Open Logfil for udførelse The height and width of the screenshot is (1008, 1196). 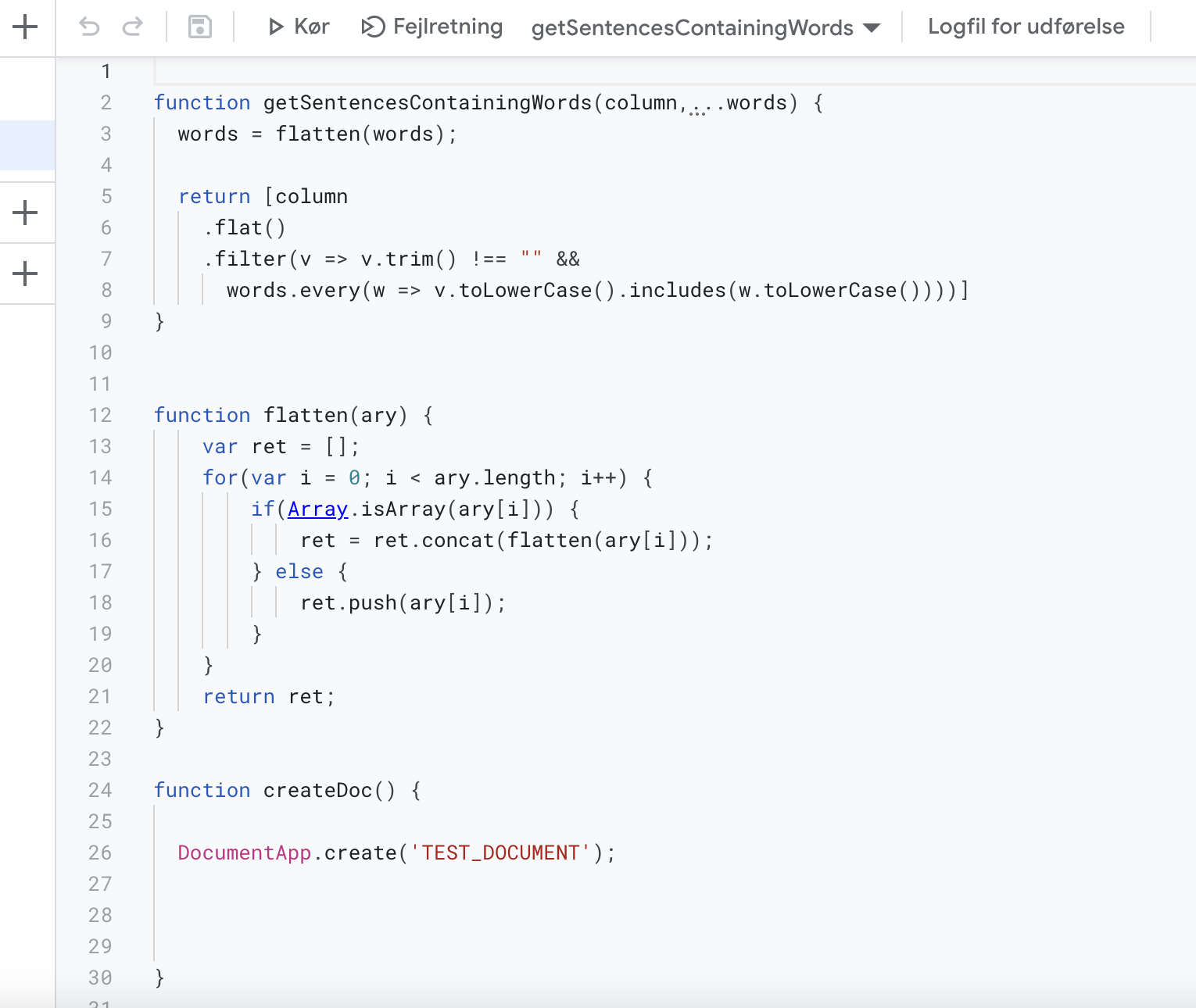[x=1026, y=27]
